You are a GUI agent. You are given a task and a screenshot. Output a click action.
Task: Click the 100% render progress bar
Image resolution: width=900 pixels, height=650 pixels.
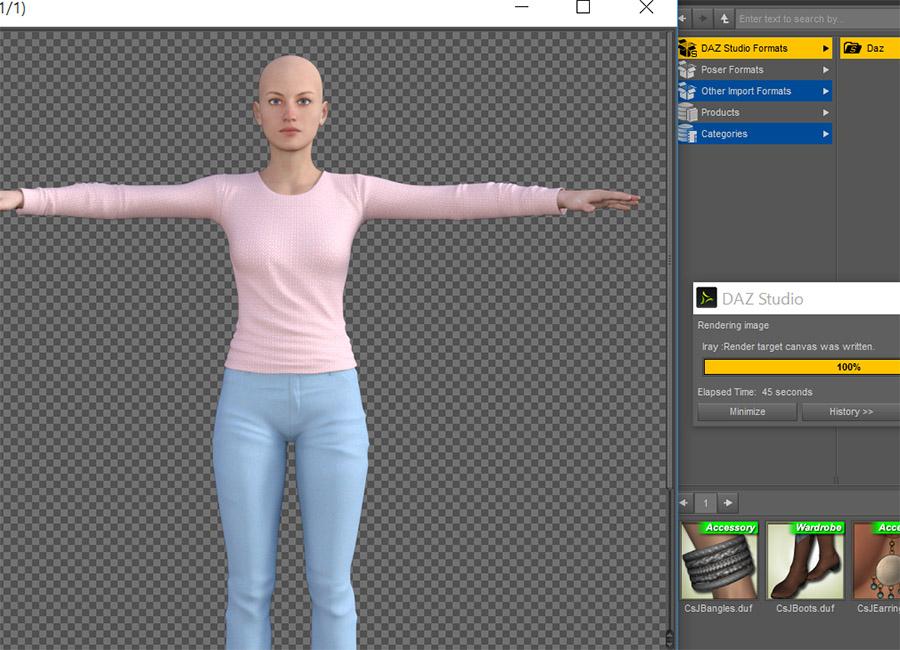(802, 367)
